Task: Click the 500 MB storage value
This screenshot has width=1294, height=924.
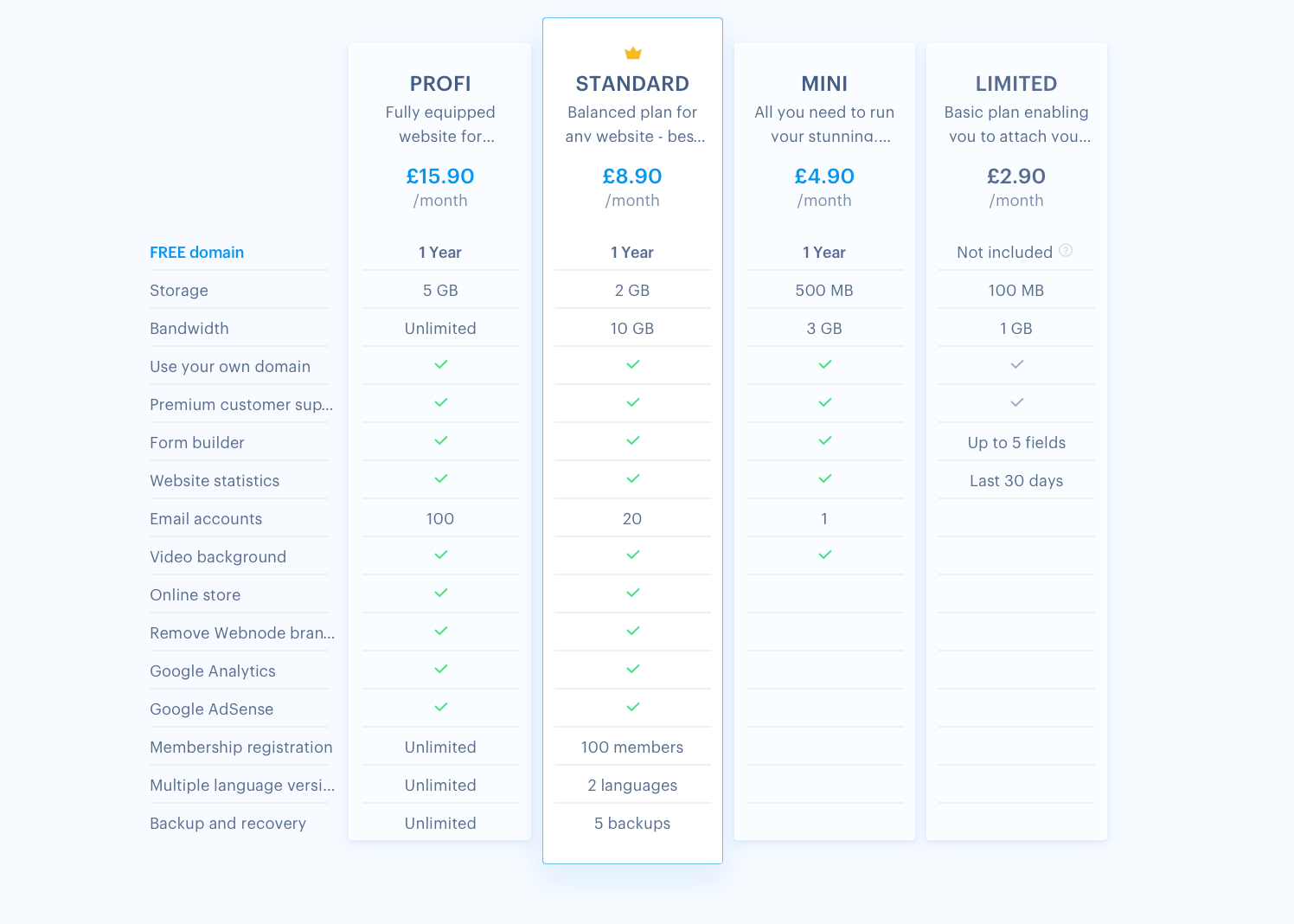Action: [x=824, y=291]
